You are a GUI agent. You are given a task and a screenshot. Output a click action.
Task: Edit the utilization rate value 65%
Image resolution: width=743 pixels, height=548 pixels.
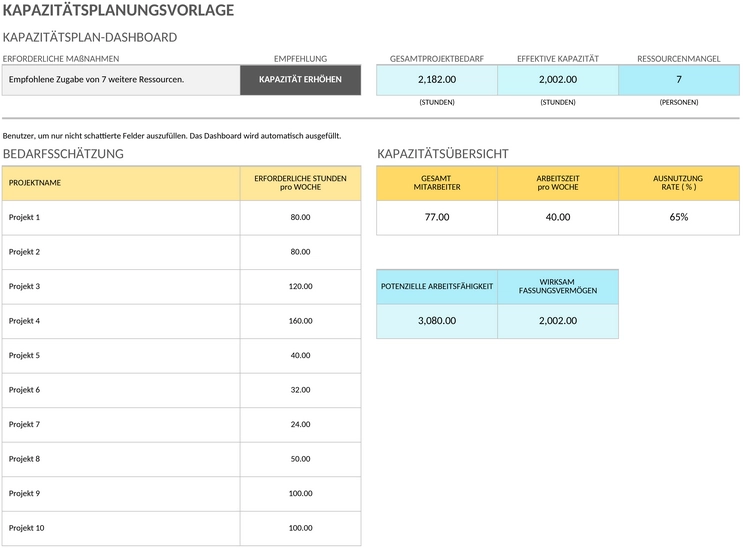679,218
